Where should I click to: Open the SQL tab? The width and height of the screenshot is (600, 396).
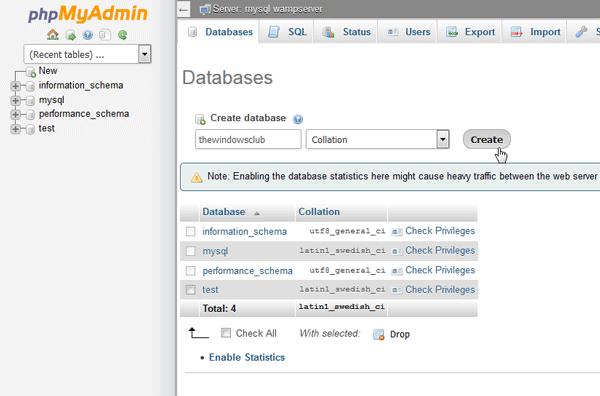[287, 32]
